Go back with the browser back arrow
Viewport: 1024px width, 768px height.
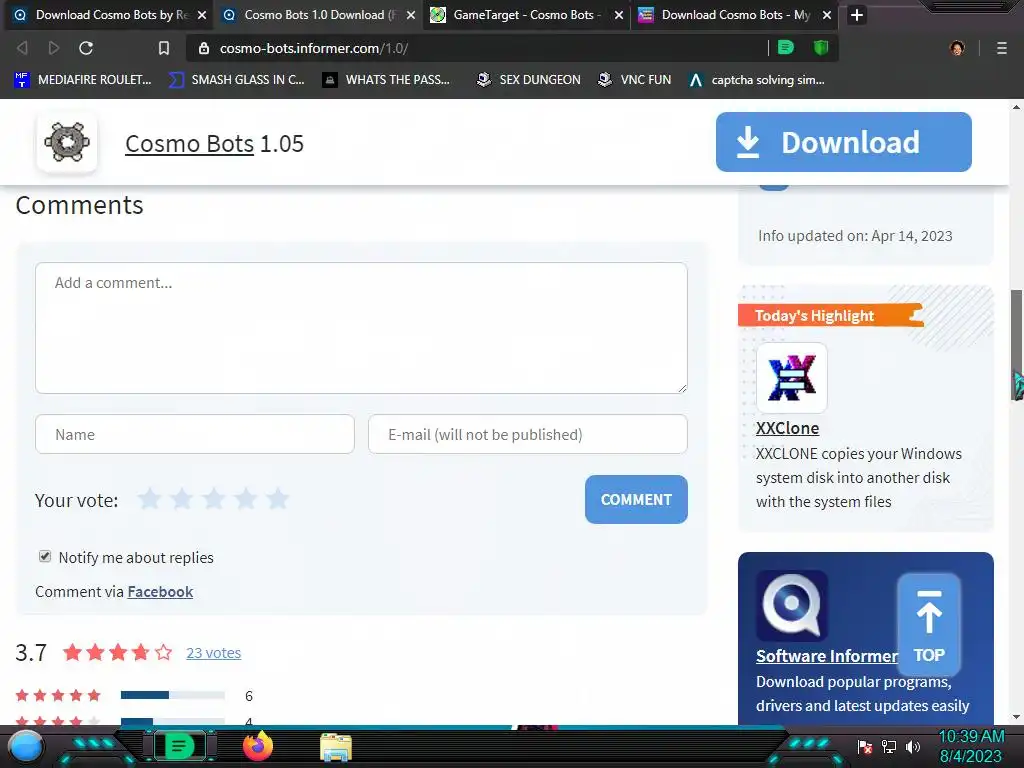(x=22, y=48)
